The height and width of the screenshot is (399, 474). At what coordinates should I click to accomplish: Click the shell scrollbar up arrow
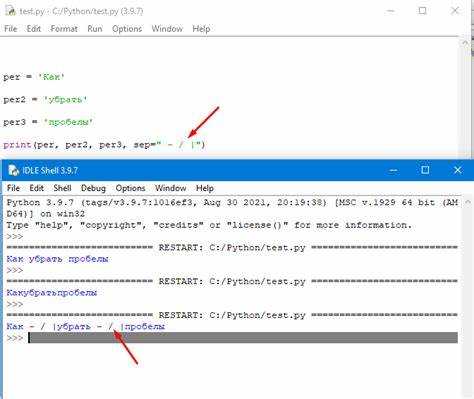click(x=467, y=202)
